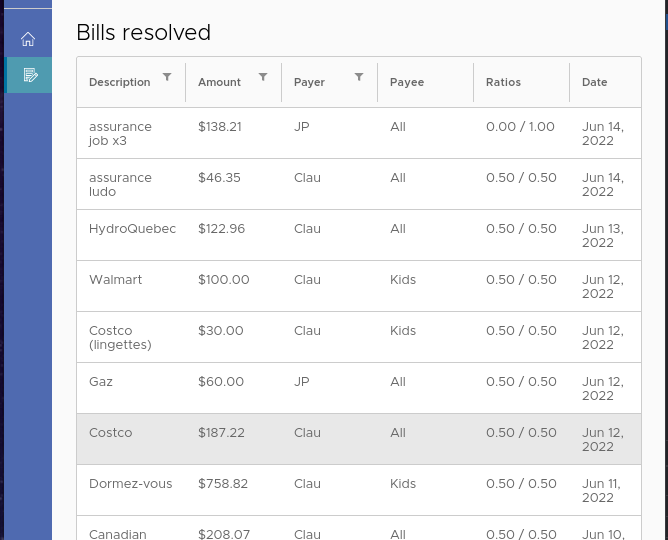Open the Description column filter
This screenshot has width=668, height=540.
[x=167, y=77]
